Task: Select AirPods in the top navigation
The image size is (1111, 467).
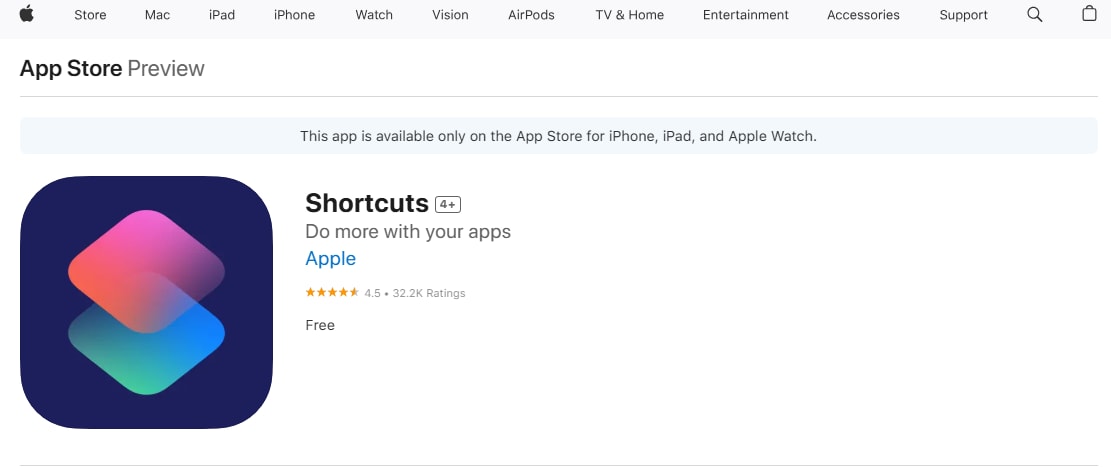Action: [x=531, y=15]
